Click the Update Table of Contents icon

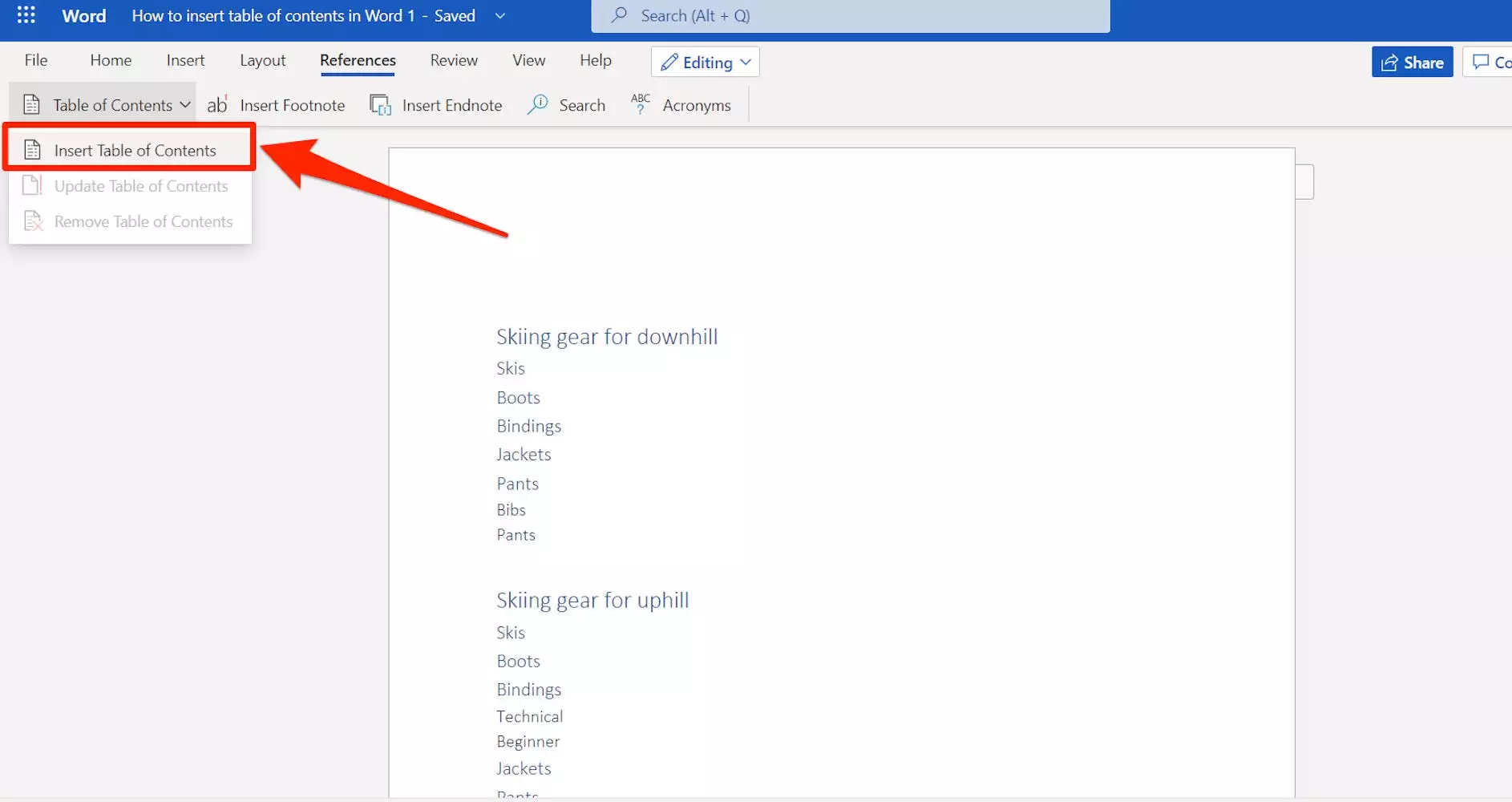(32, 185)
